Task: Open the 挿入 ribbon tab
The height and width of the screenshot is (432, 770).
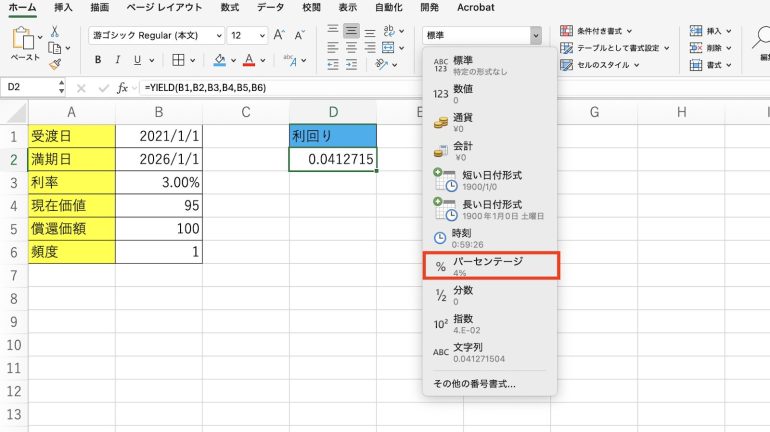Action: coord(62,7)
